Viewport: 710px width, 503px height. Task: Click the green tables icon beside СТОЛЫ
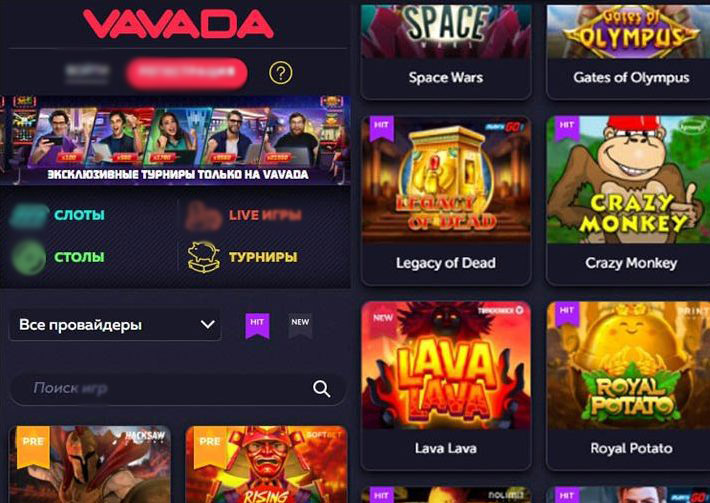pyautogui.click(x=29, y=257)
